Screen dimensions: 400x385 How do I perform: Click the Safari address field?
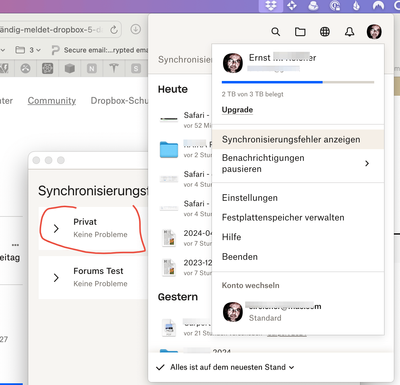coord(60,30)
